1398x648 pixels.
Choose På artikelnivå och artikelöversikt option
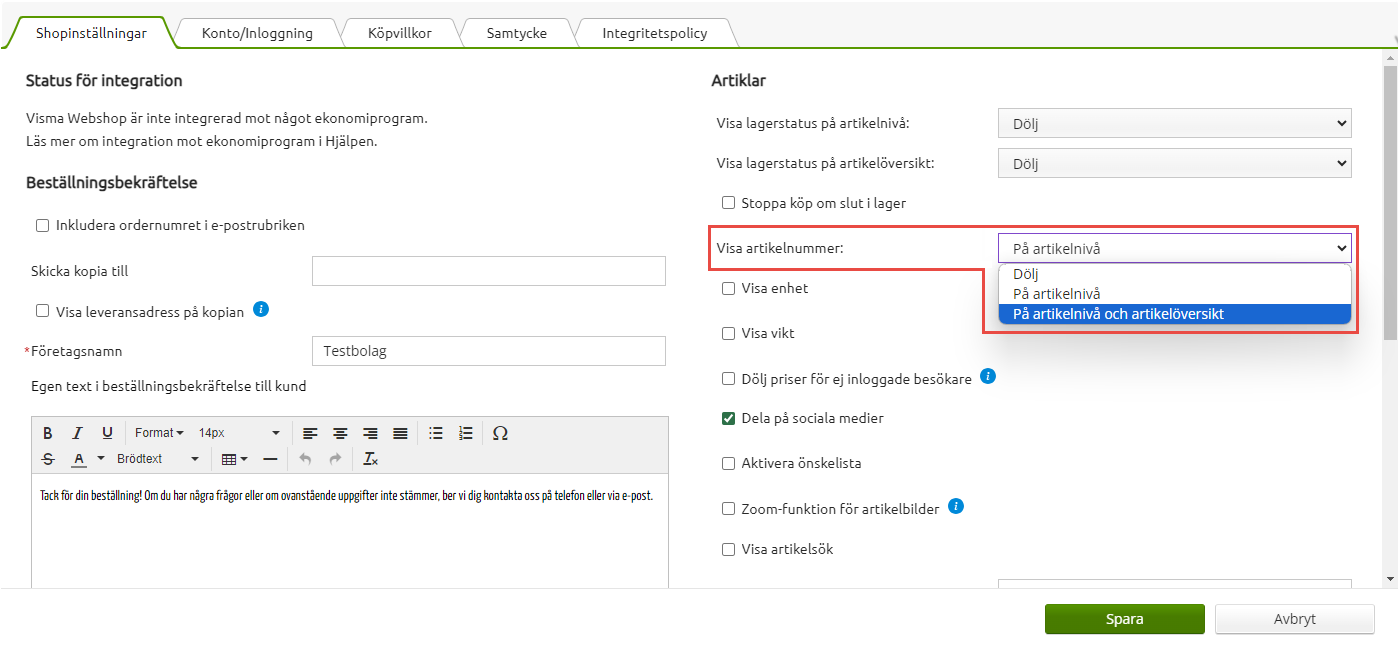1118,314
